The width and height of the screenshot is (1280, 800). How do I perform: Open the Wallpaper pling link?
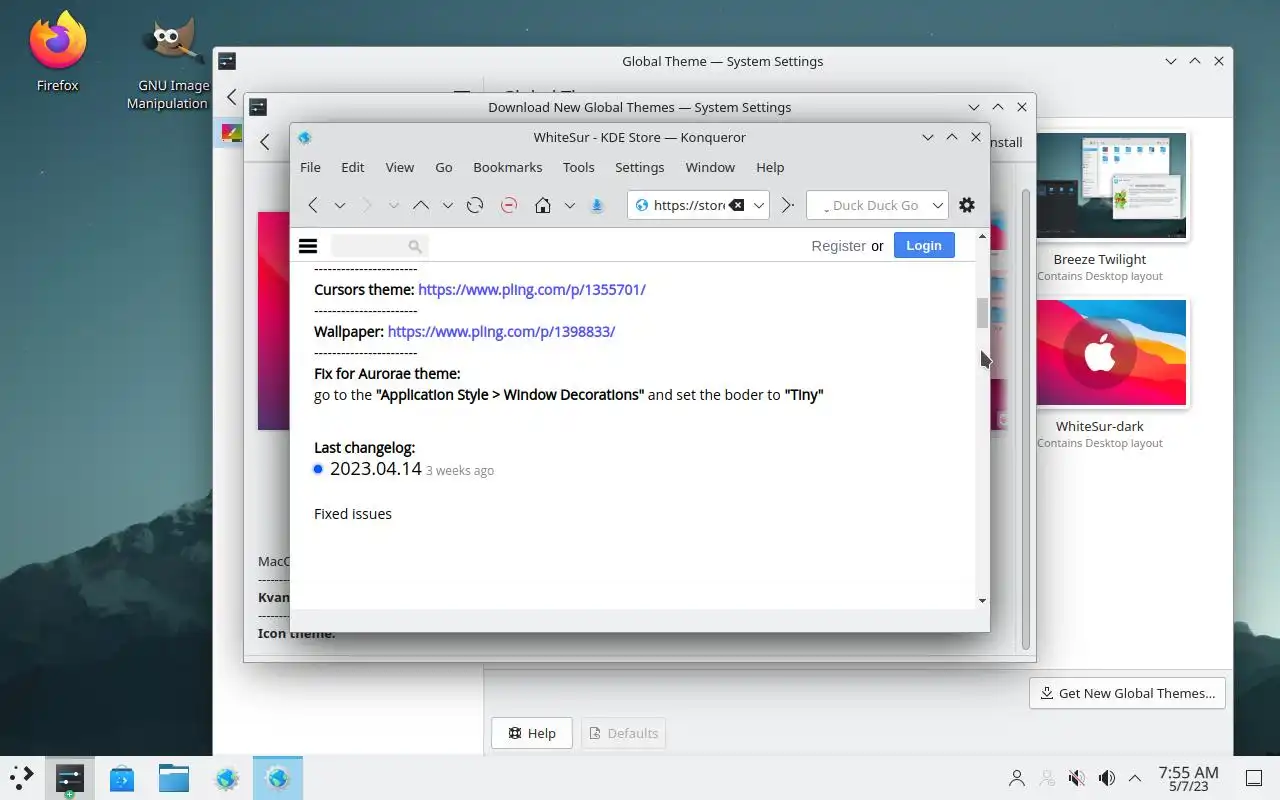501,331
